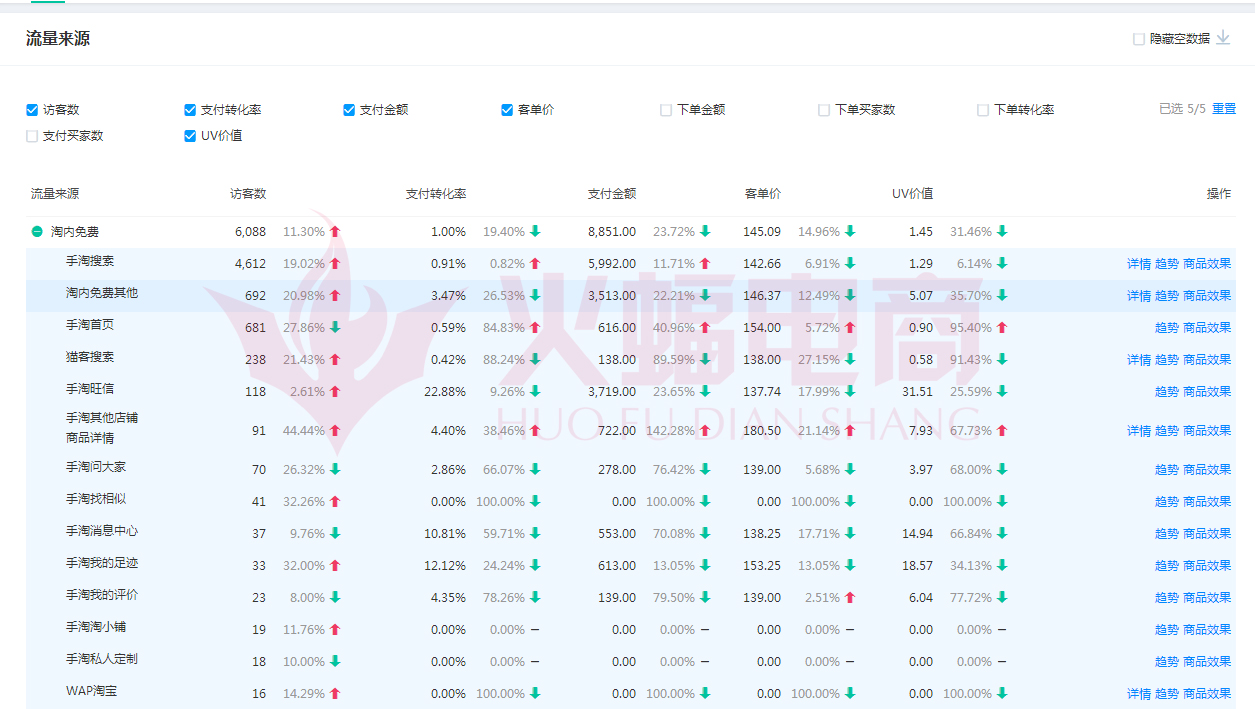This screenshot has height=709, width=1255.
Task: Uncheck the 访客数 checkbox
Action: pos(32,110)
